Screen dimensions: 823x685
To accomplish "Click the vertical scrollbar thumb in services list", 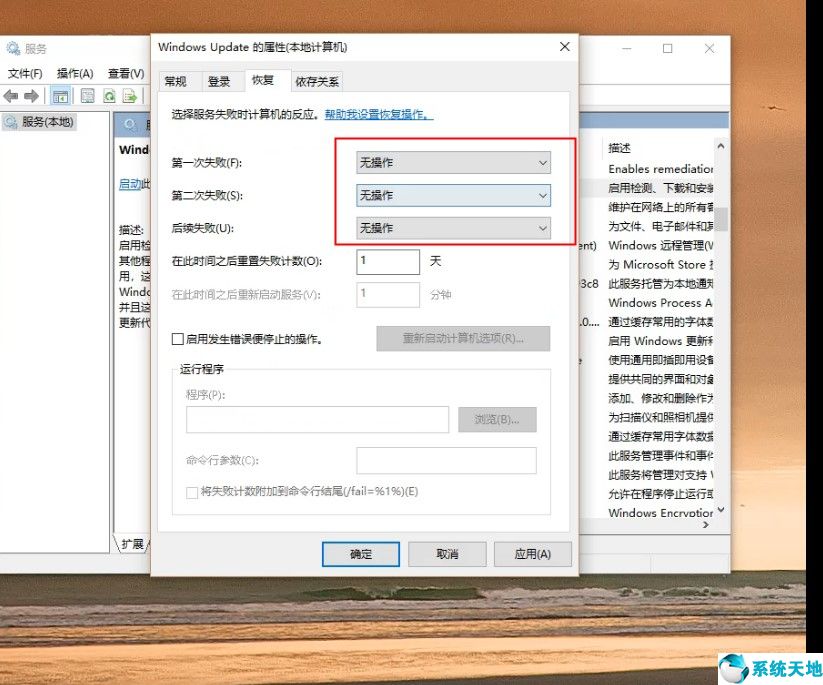I will click(722, 219).
